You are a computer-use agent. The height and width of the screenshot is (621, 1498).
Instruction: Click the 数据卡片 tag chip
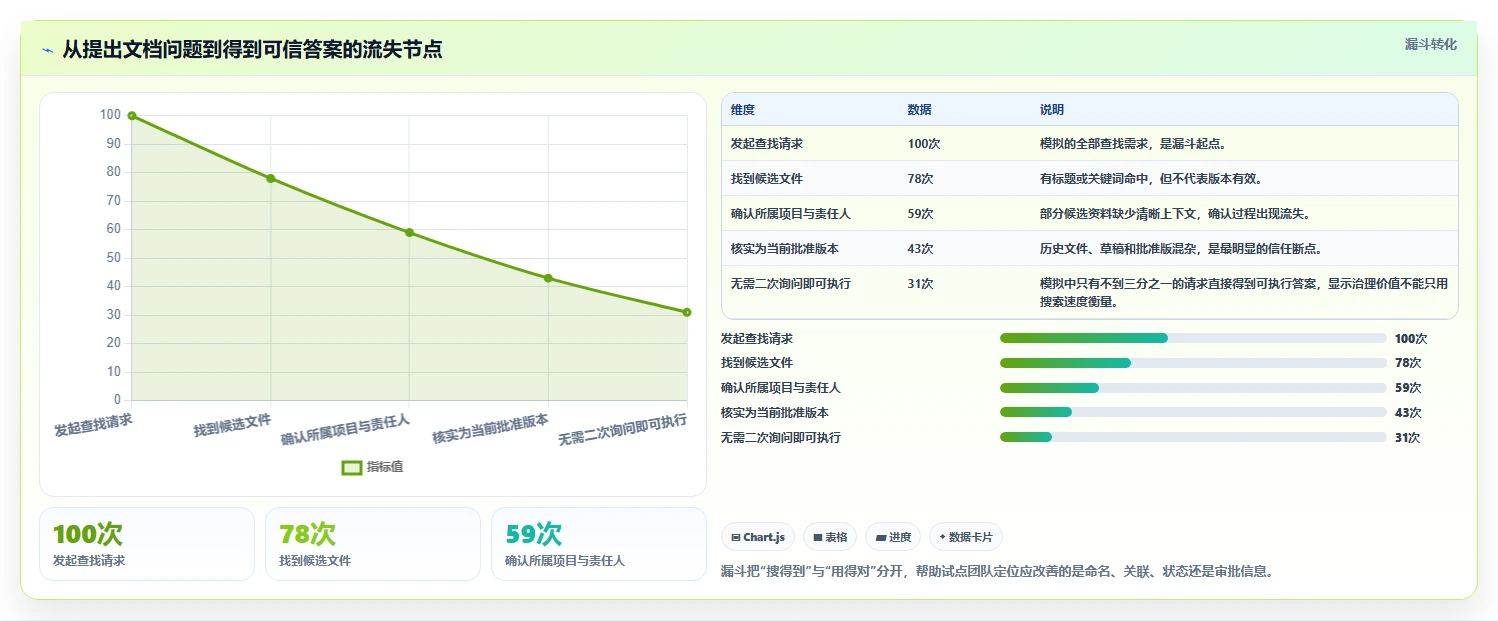point(965,537)
